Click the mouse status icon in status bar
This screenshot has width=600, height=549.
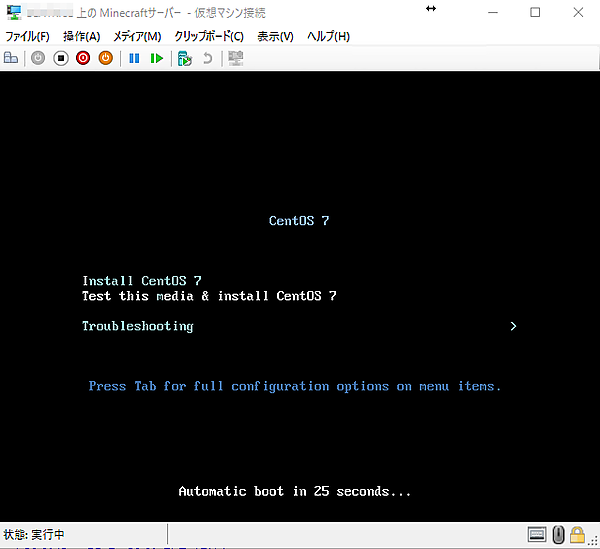[x=558, y=534]
